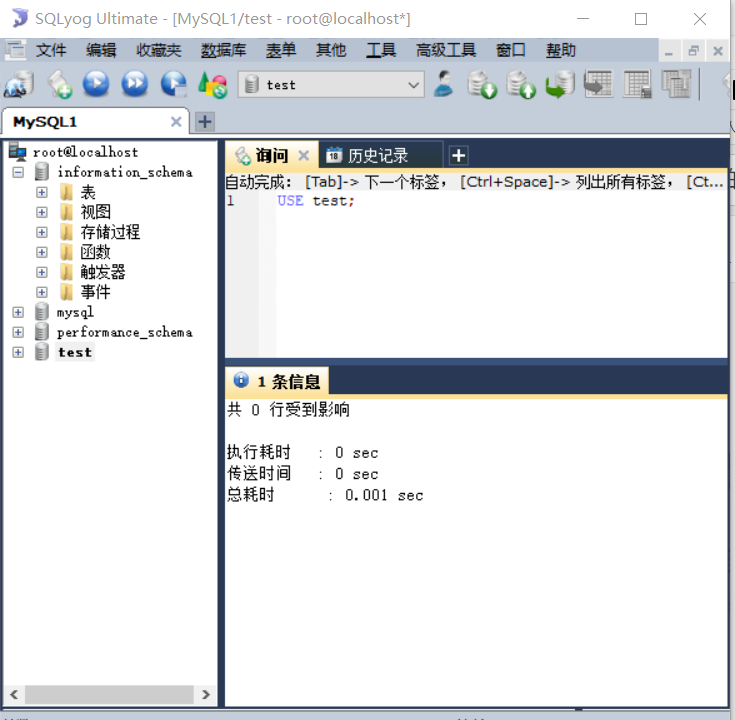Open the 窗口 menu
Viewport: 735px width, 720px height.
pos(510,50)
